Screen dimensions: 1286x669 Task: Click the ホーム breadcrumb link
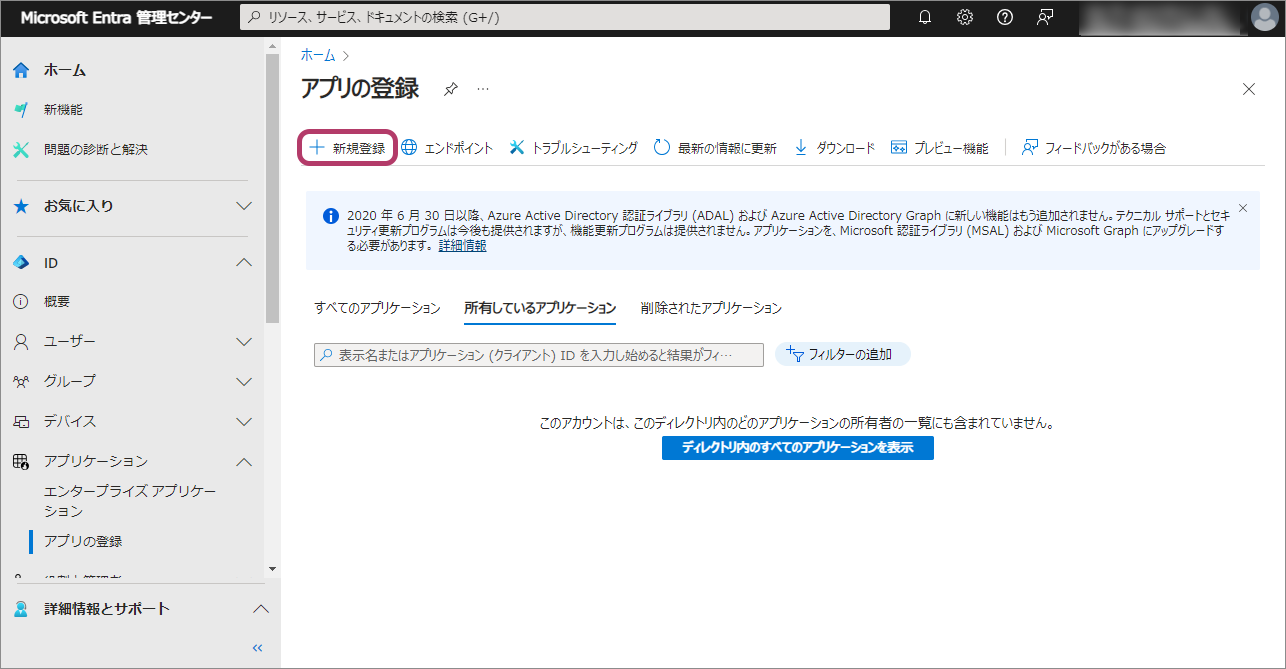coord(318,55)
